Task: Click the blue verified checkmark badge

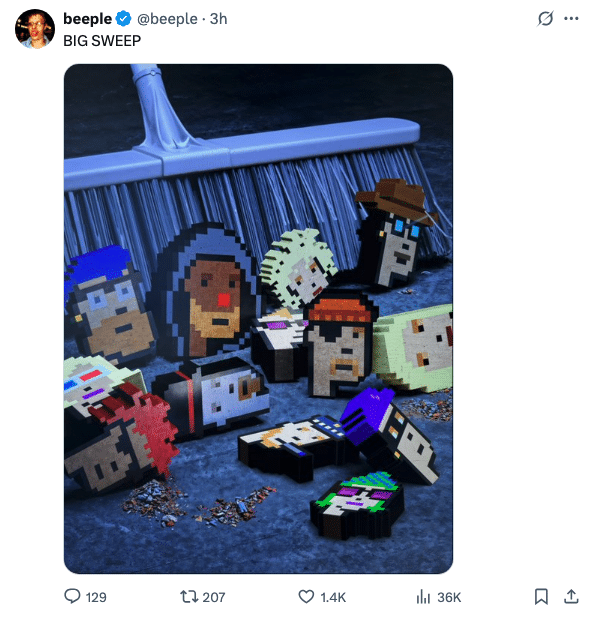Action: coord(124,19)
